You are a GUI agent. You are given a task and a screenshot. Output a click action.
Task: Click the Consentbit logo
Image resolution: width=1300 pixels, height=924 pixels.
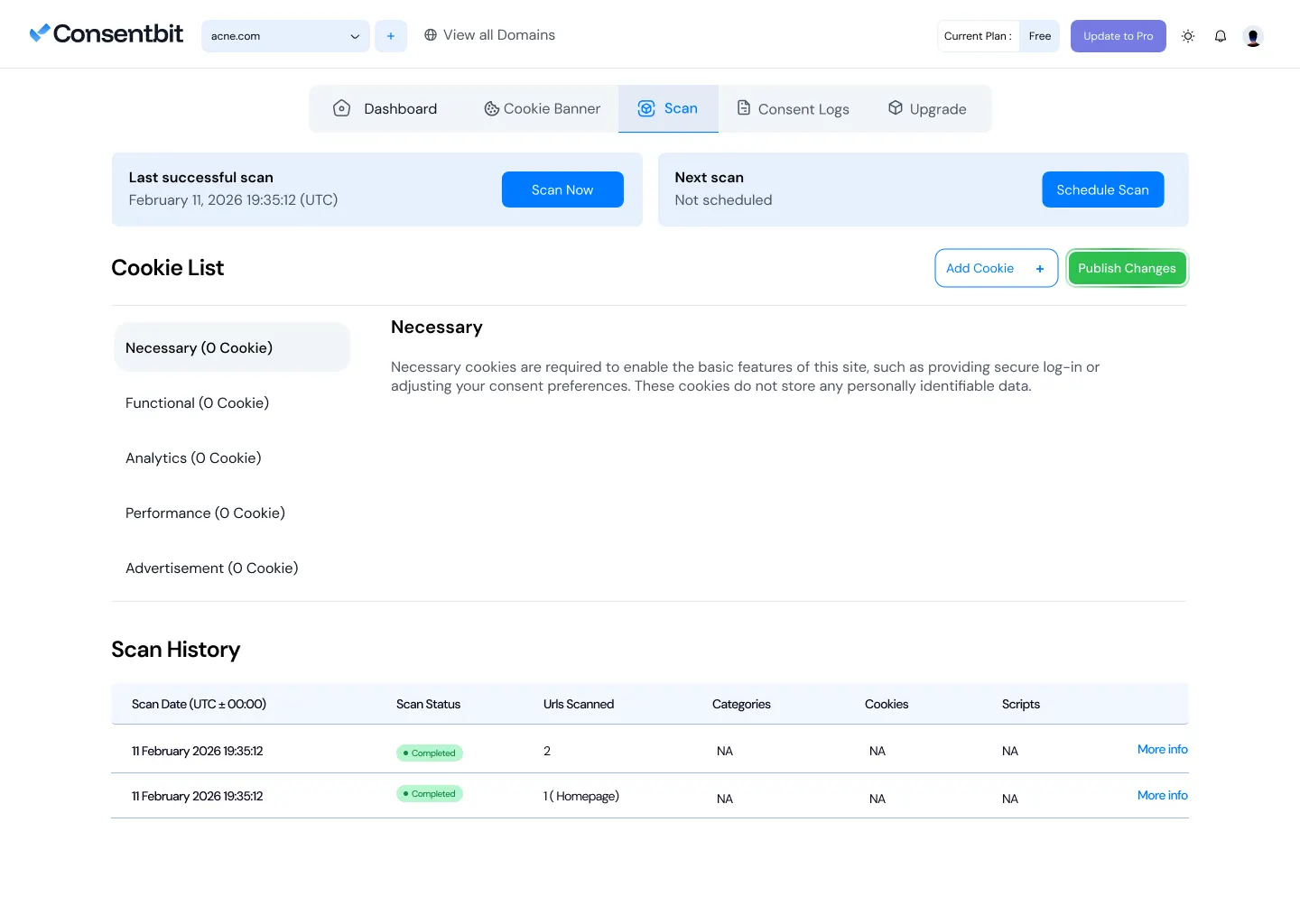tap(107, 34)
